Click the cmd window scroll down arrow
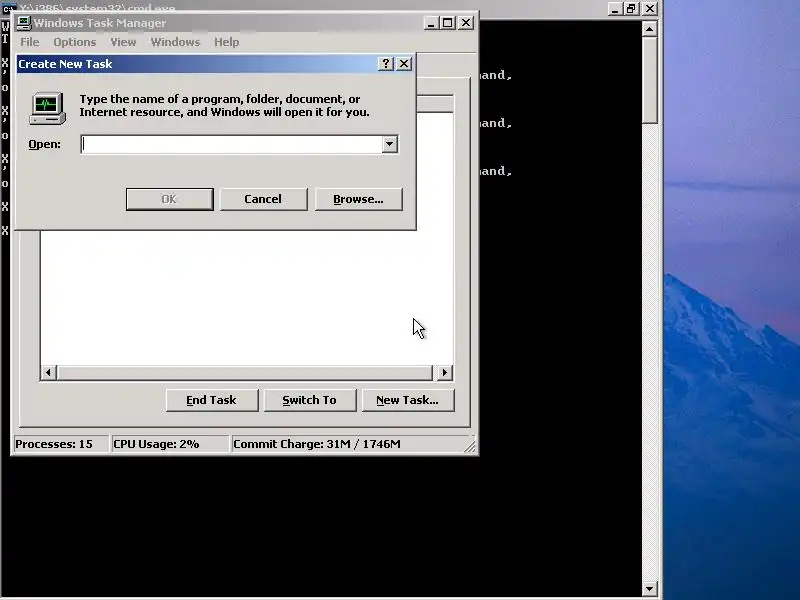Image resolution: width=800 pixels, height=600 pixels. [x=649, y=589]
